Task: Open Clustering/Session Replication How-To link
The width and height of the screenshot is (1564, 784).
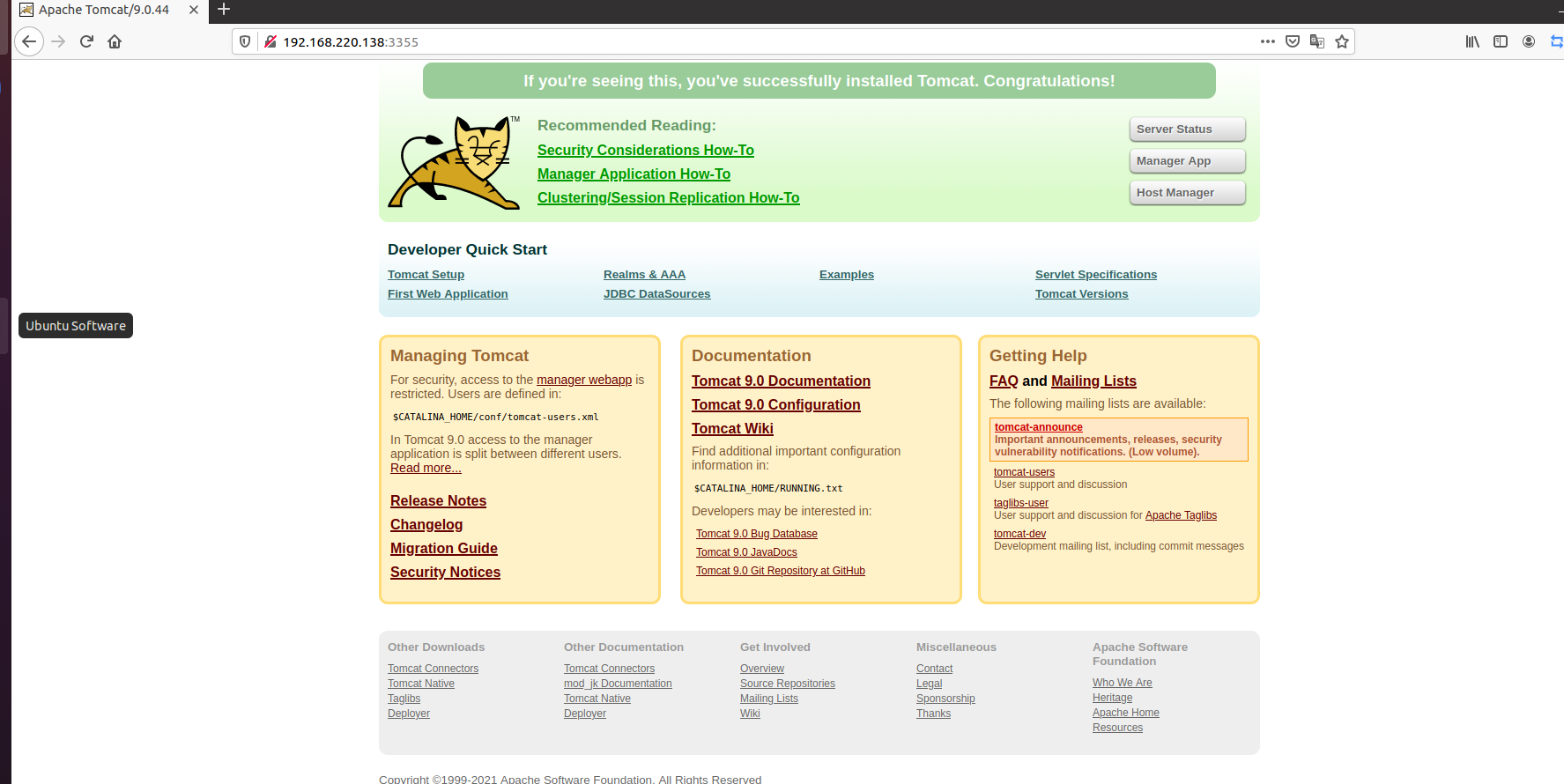Action: coord(668,198)
